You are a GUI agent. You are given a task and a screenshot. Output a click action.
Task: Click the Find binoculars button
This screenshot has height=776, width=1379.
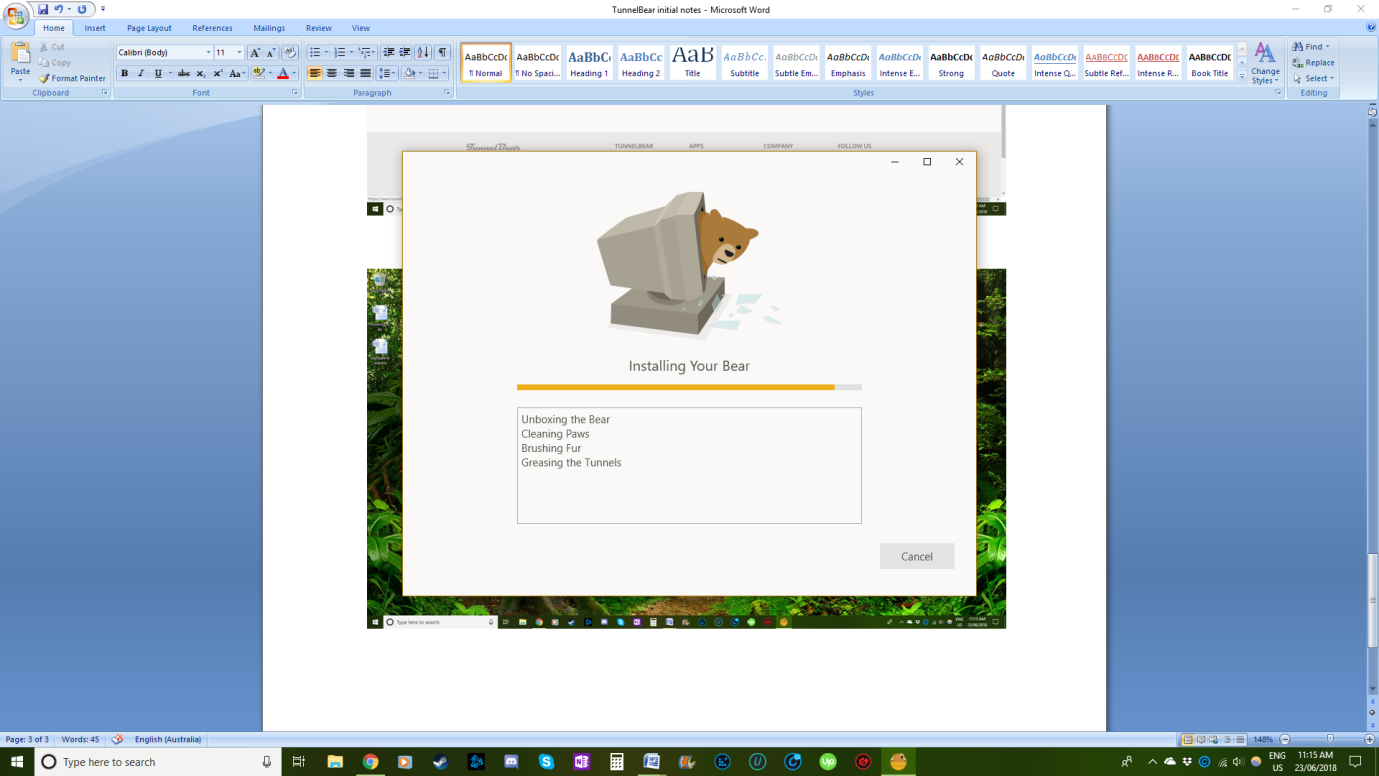pos(1311,47)
